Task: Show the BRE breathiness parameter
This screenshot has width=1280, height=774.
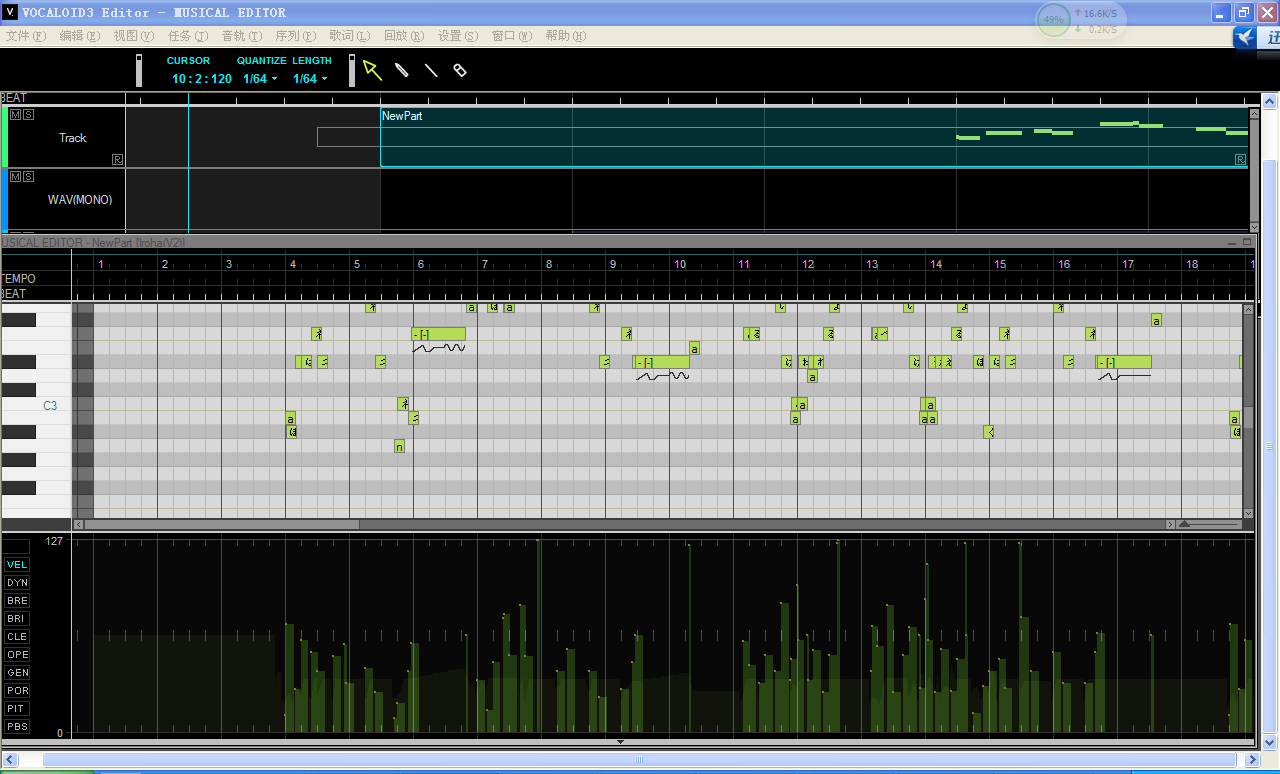Action: click(17, 601)
